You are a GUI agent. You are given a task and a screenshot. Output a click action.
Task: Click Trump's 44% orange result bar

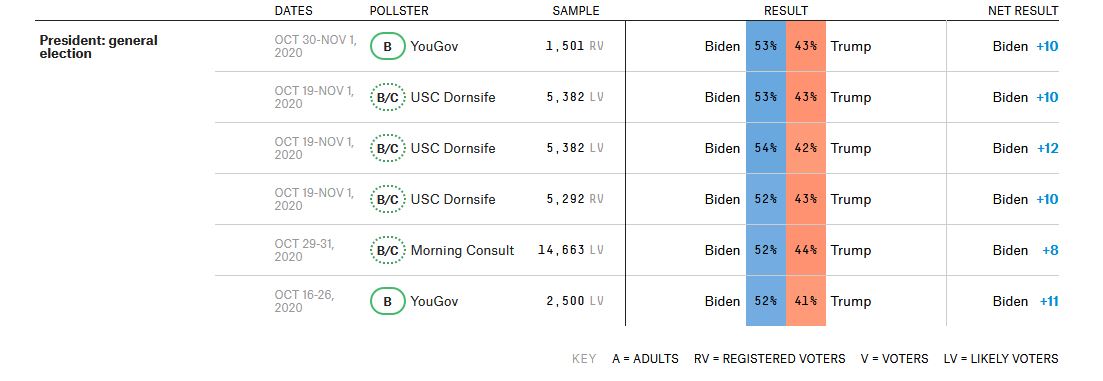(x=805, y=250)
